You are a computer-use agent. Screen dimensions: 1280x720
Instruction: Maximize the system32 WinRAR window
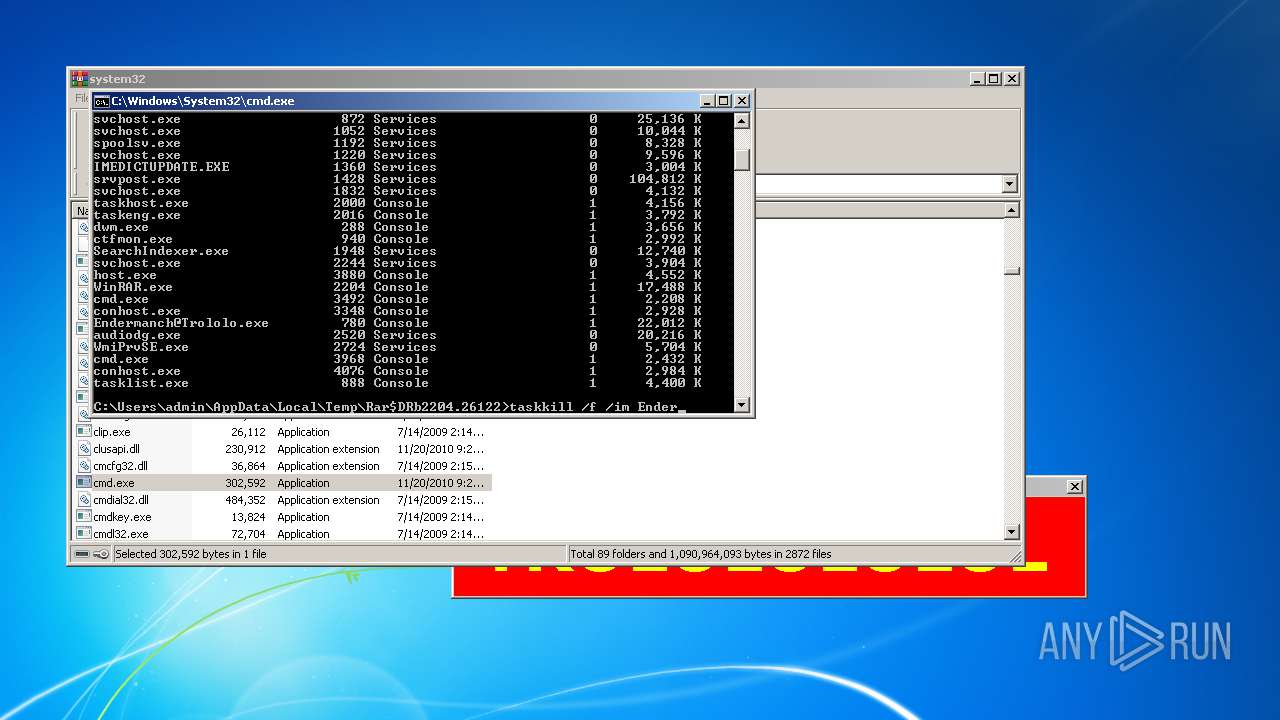coord(993,78)
